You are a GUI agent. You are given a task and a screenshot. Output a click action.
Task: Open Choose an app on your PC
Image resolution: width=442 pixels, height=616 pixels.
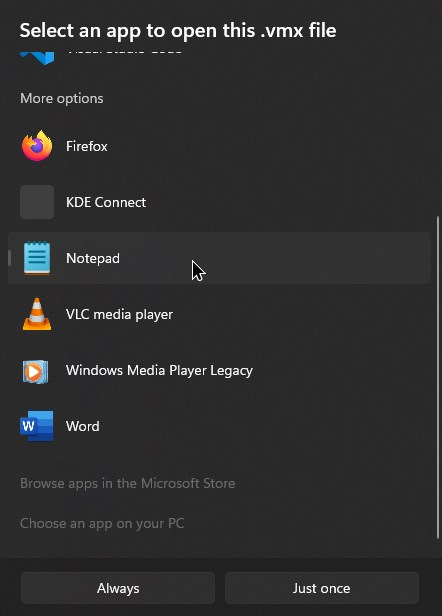(x=102, y=523)
